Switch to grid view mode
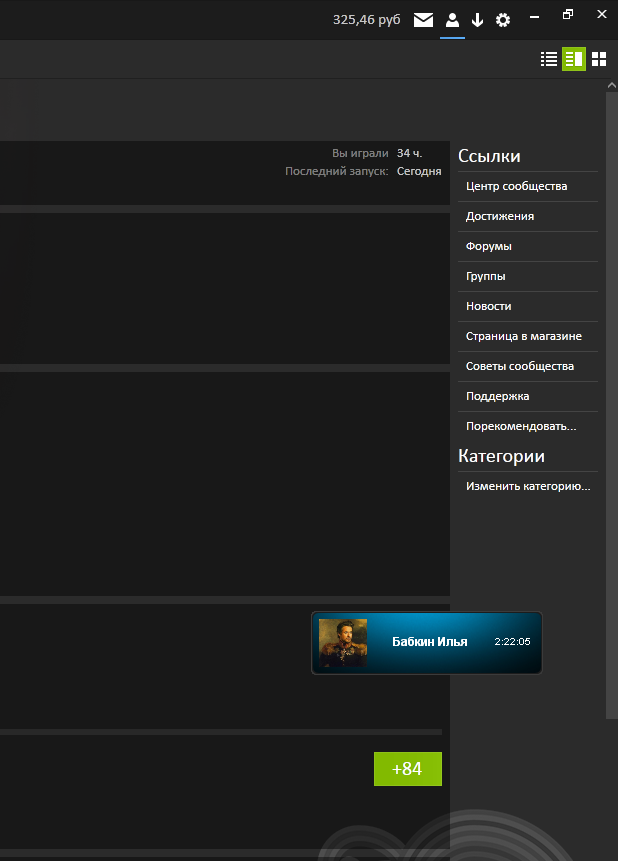The width and height of the screenshot is (618, 861). (599, 59)
